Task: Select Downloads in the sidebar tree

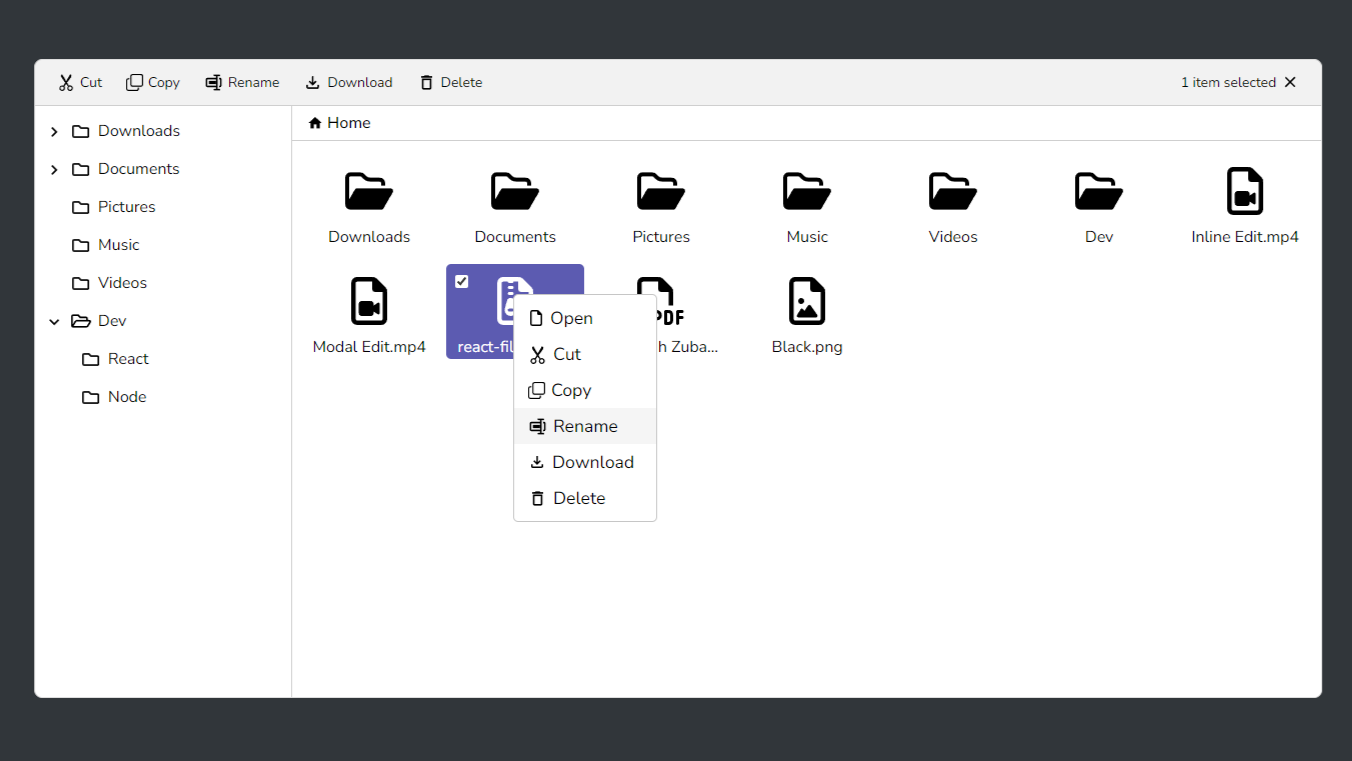Action: point(139,131)
